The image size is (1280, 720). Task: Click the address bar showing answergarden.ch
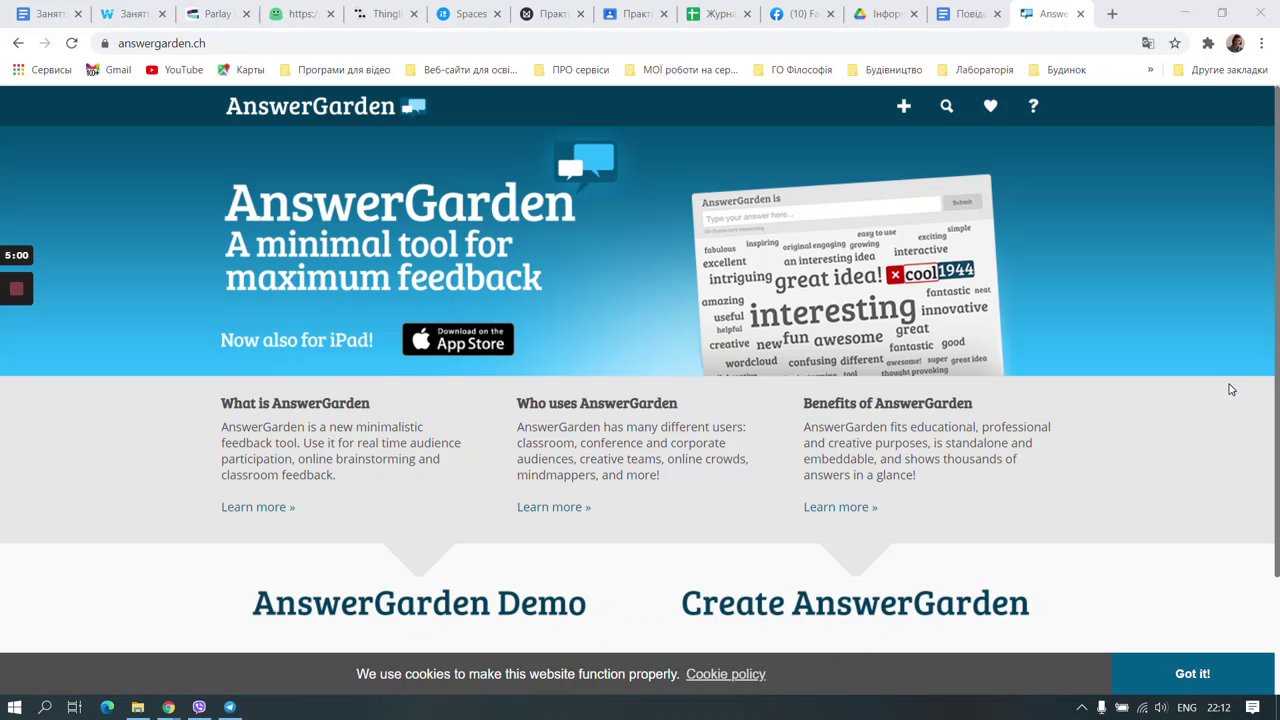[620, 43]
